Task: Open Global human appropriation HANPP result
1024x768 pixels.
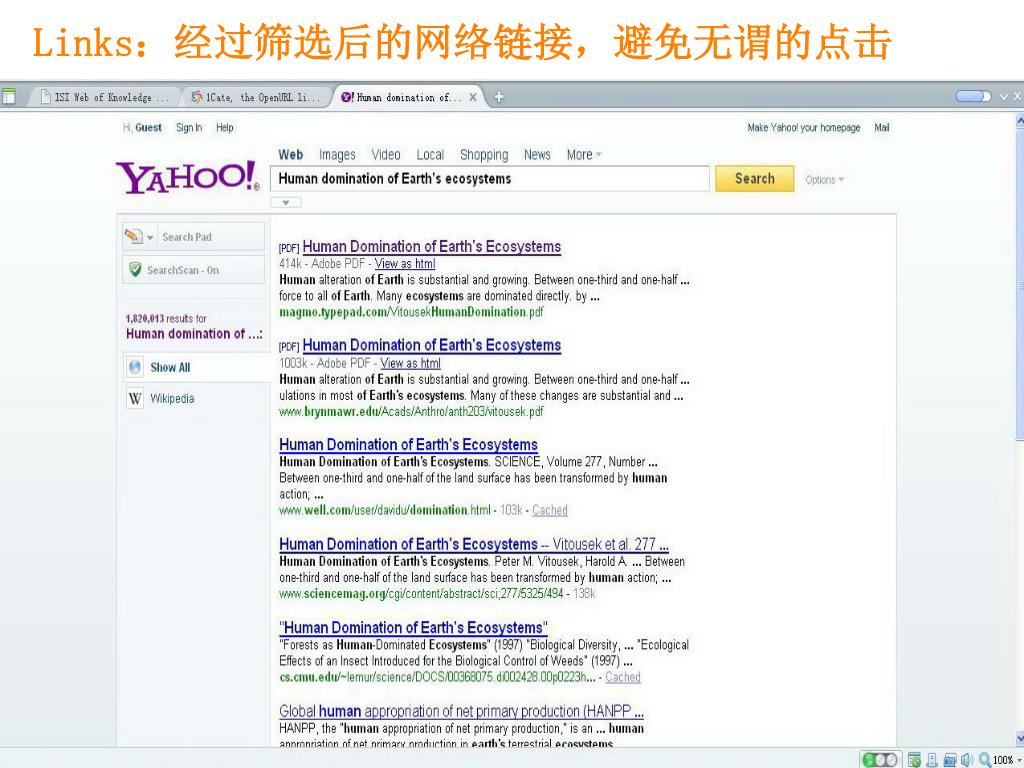Action: pos(461,711)
